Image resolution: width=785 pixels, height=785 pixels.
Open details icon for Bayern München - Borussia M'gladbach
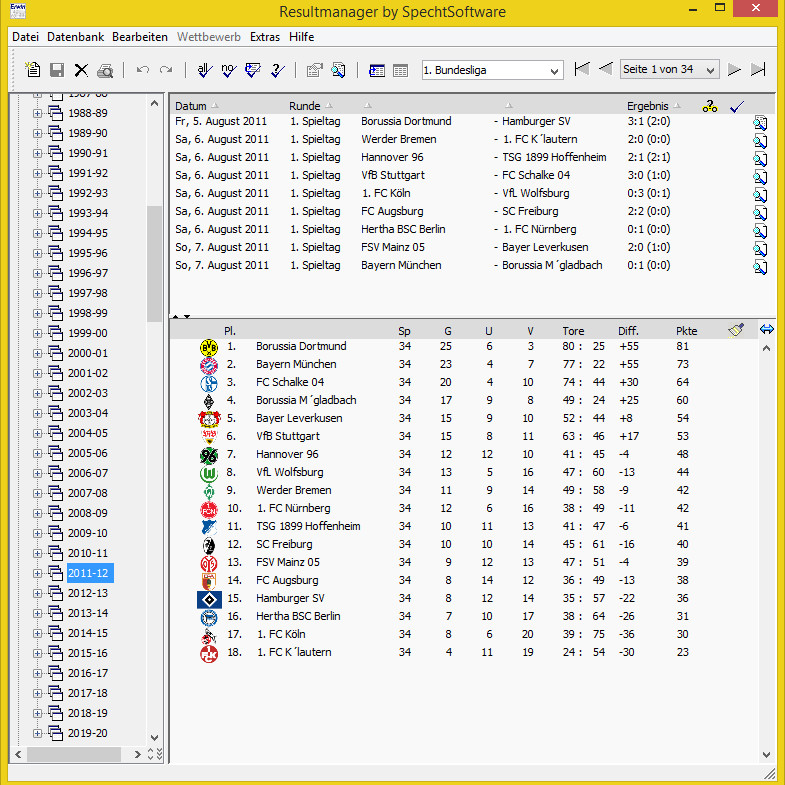[760, 266]
